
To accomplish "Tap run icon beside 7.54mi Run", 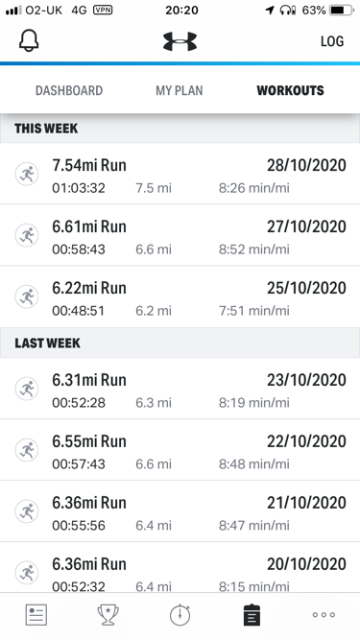I will pyautogui.click(x=27, y=174).
